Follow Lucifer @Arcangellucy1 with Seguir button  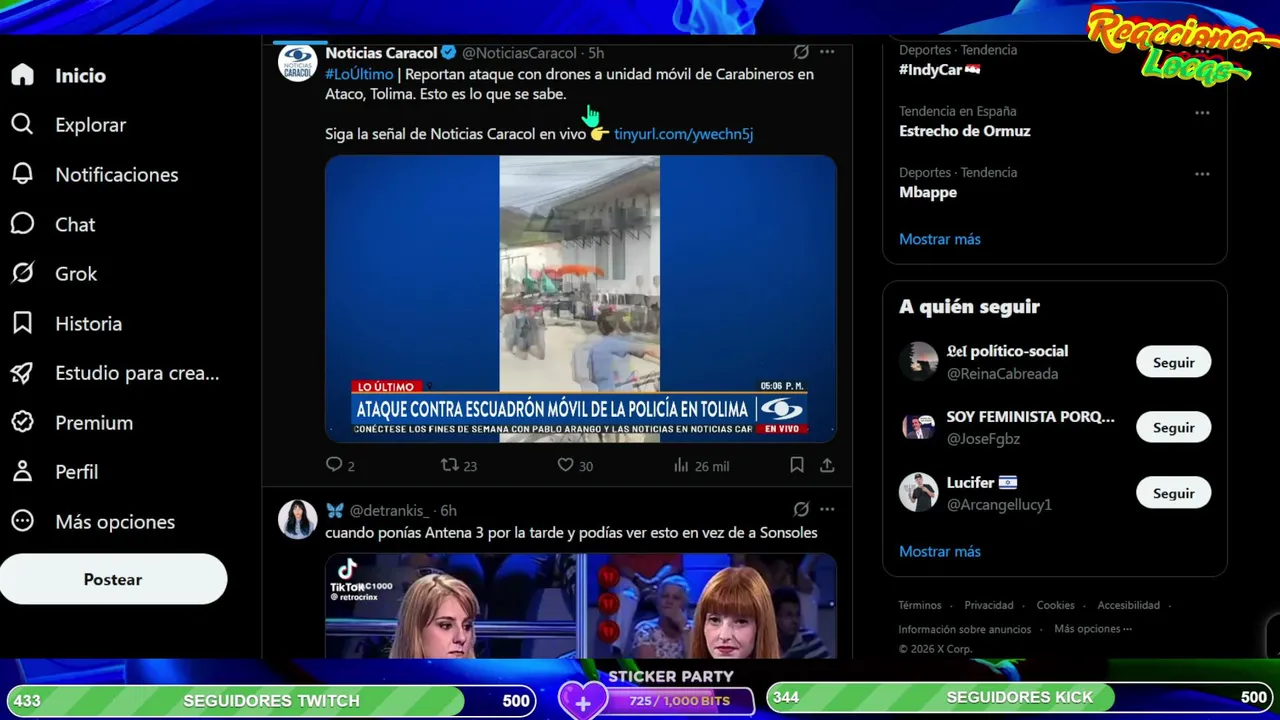pyautogui.click(x=1173, y=494)
